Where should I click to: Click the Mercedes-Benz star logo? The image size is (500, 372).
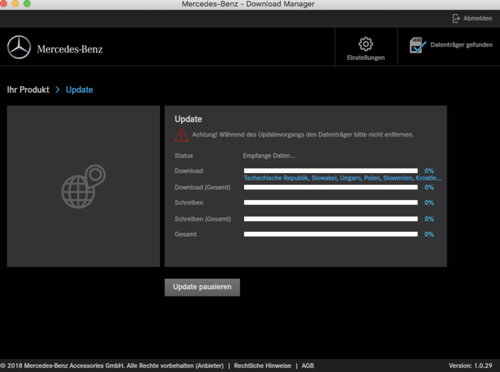(19, 47)
